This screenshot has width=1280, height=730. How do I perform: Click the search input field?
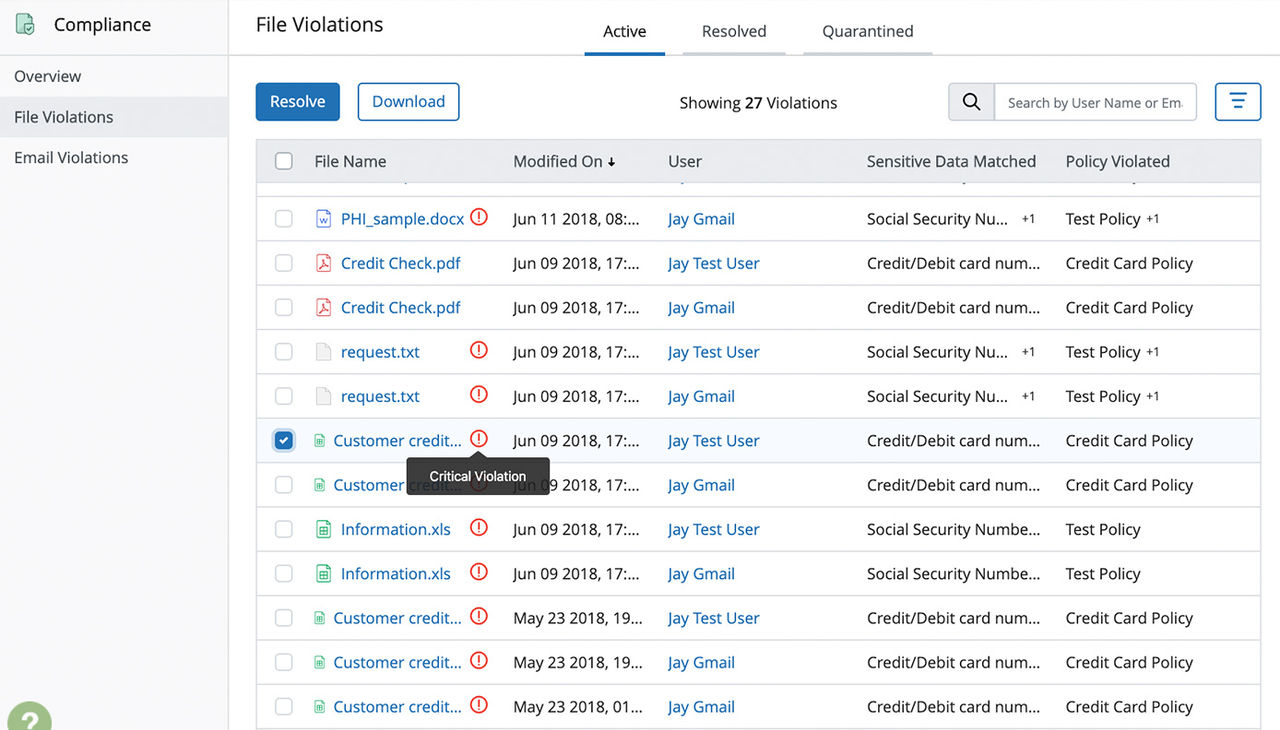(x=1095, y=101)
